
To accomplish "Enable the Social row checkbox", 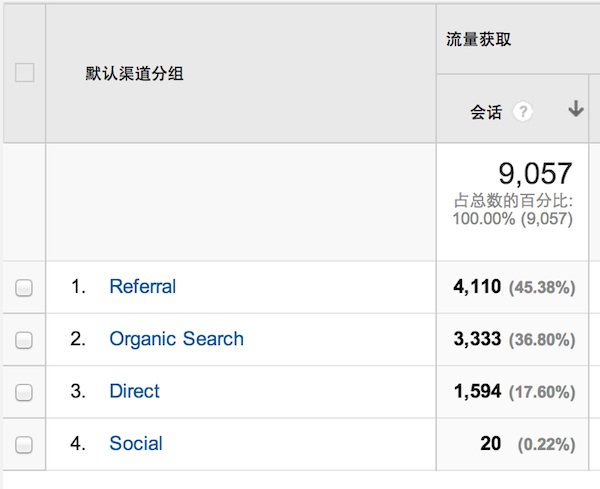I will click(x=25, y=444).
